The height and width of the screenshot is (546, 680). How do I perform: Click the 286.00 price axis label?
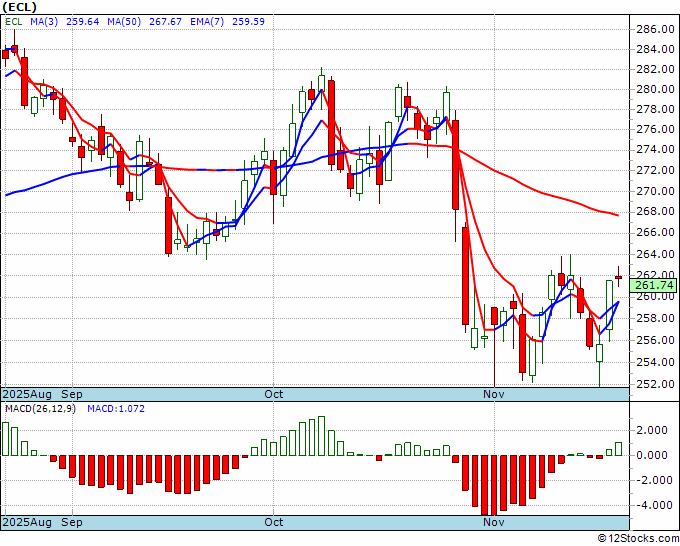point(655,29)
